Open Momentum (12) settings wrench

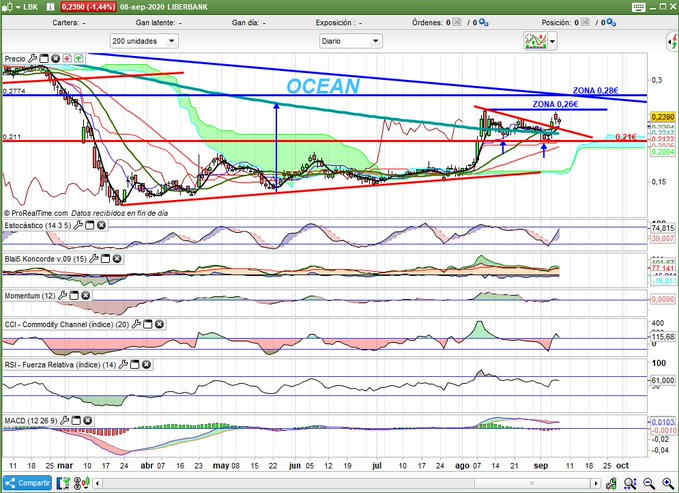tap(62, 295)
